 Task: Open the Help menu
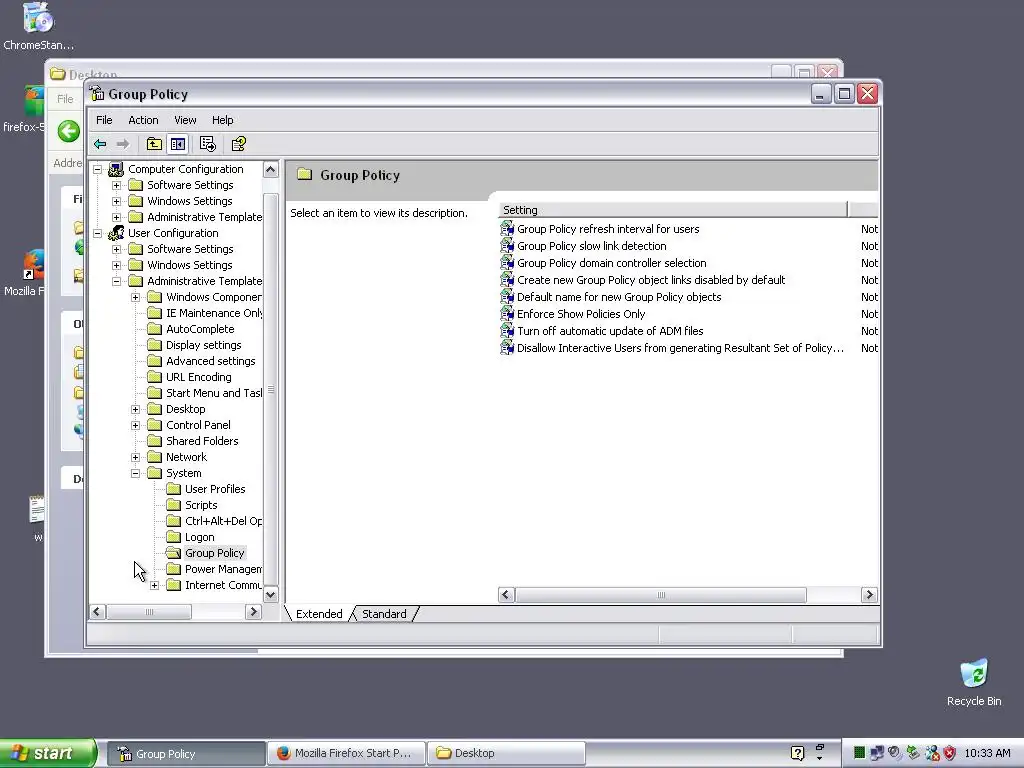222,120
